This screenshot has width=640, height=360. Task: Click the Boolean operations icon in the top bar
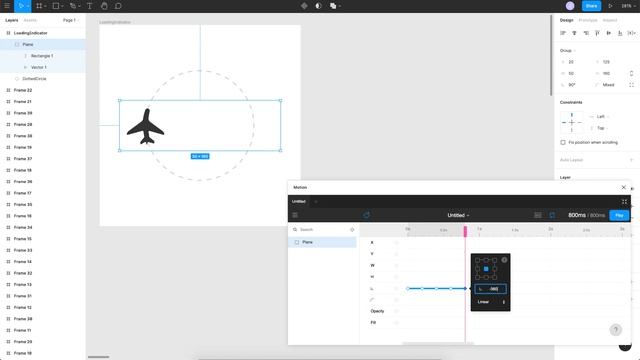point(333,6)
